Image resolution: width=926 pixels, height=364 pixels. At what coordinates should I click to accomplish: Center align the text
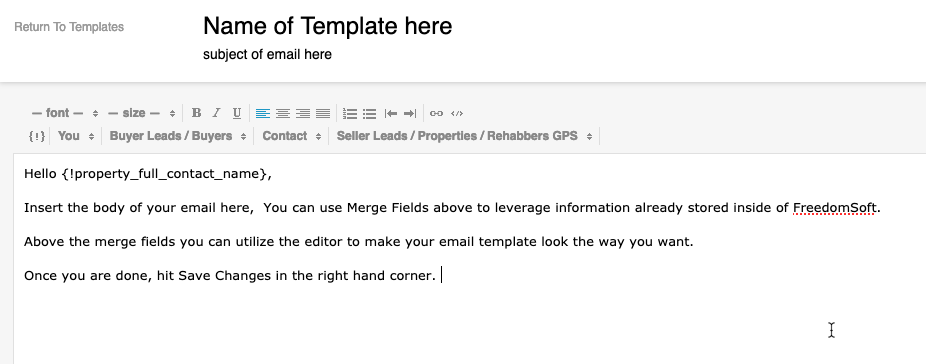click(283, 113)
